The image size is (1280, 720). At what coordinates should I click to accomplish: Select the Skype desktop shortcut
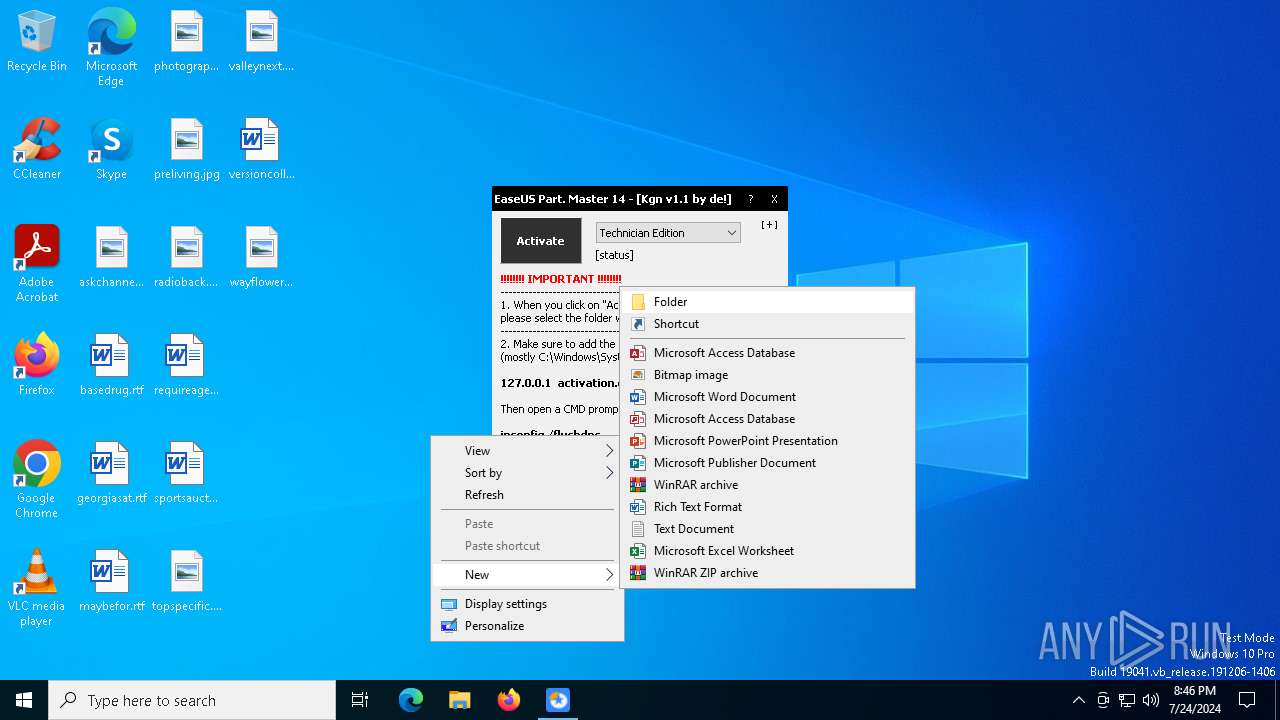pos(111,150)
